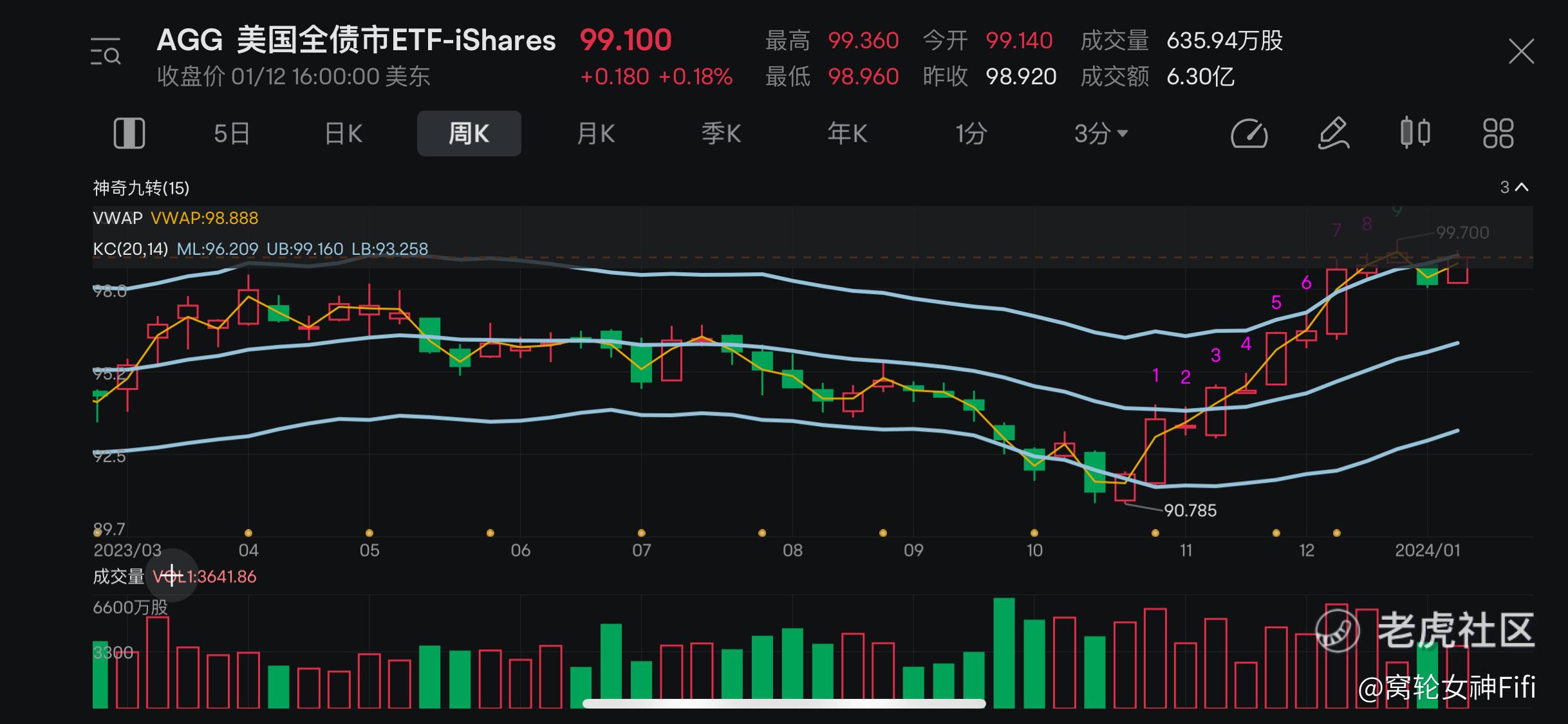Viewport: 1568px width, 724px height.
Task: Click the 90.785 low price annotation
Action: tap(1190, 510)
